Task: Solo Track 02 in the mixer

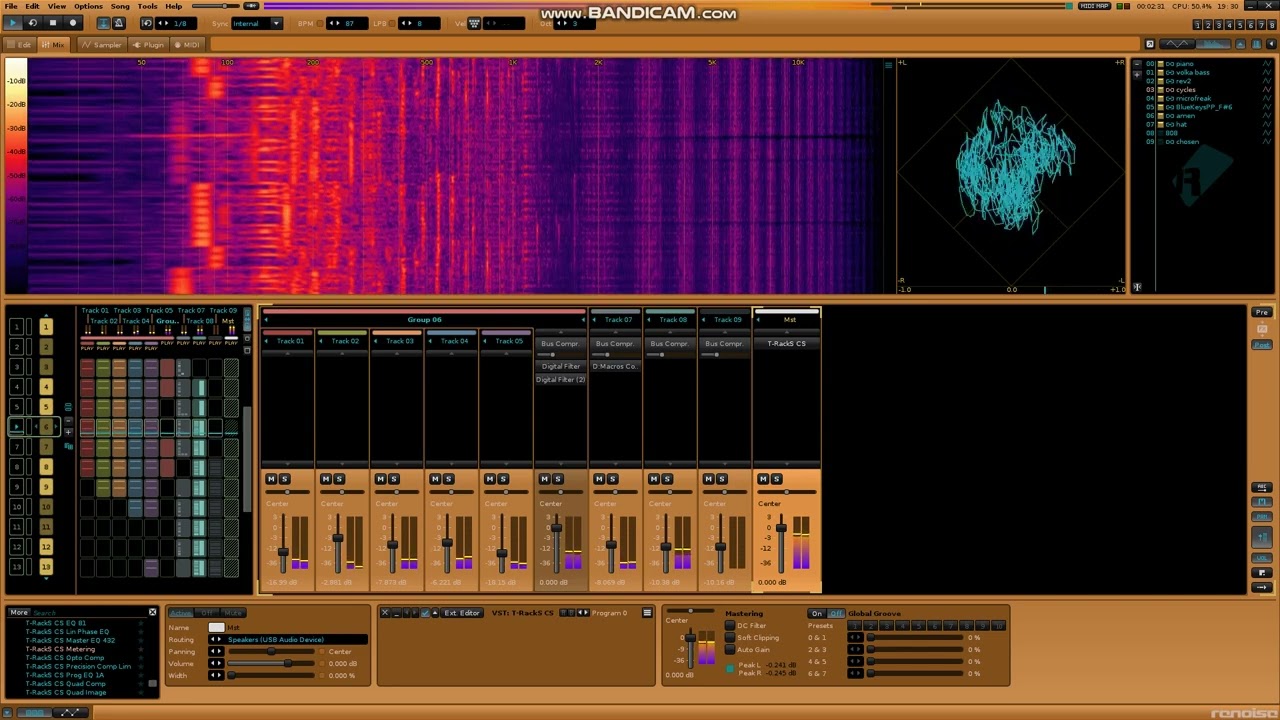Action: pos(339,479)
